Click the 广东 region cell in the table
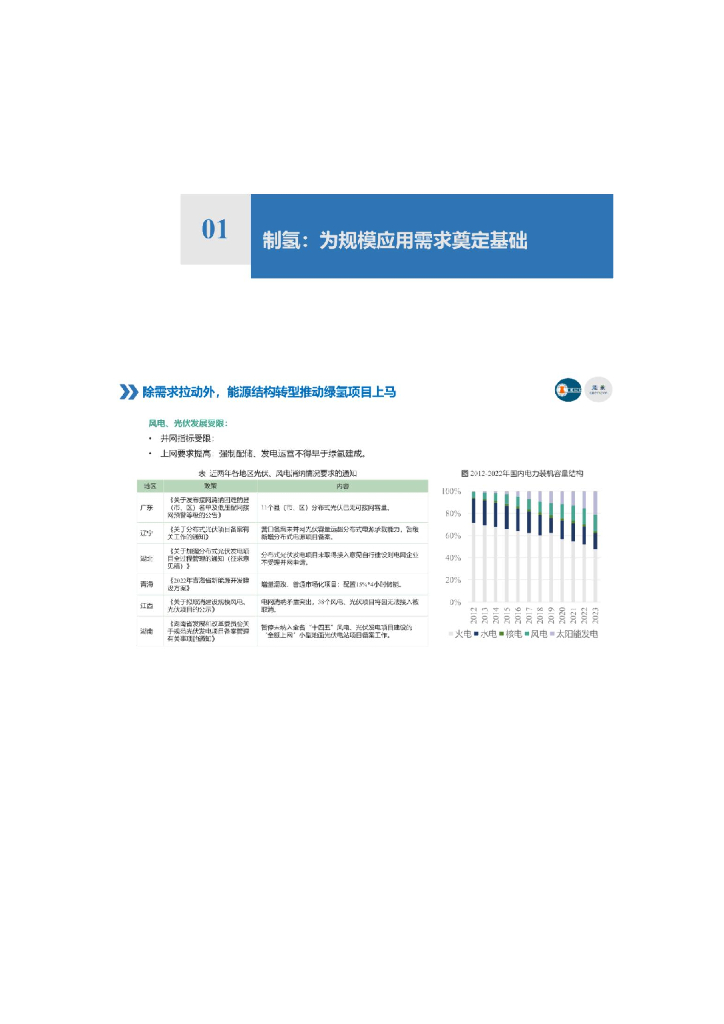Screen dimensions: 724x1024 (x=150, y=507)
